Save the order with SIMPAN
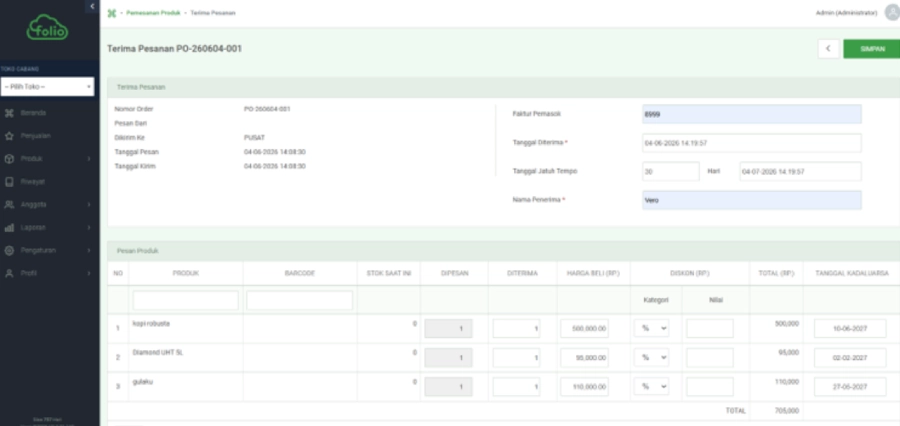The image size is (900, 426). click(x=871, y=49)
